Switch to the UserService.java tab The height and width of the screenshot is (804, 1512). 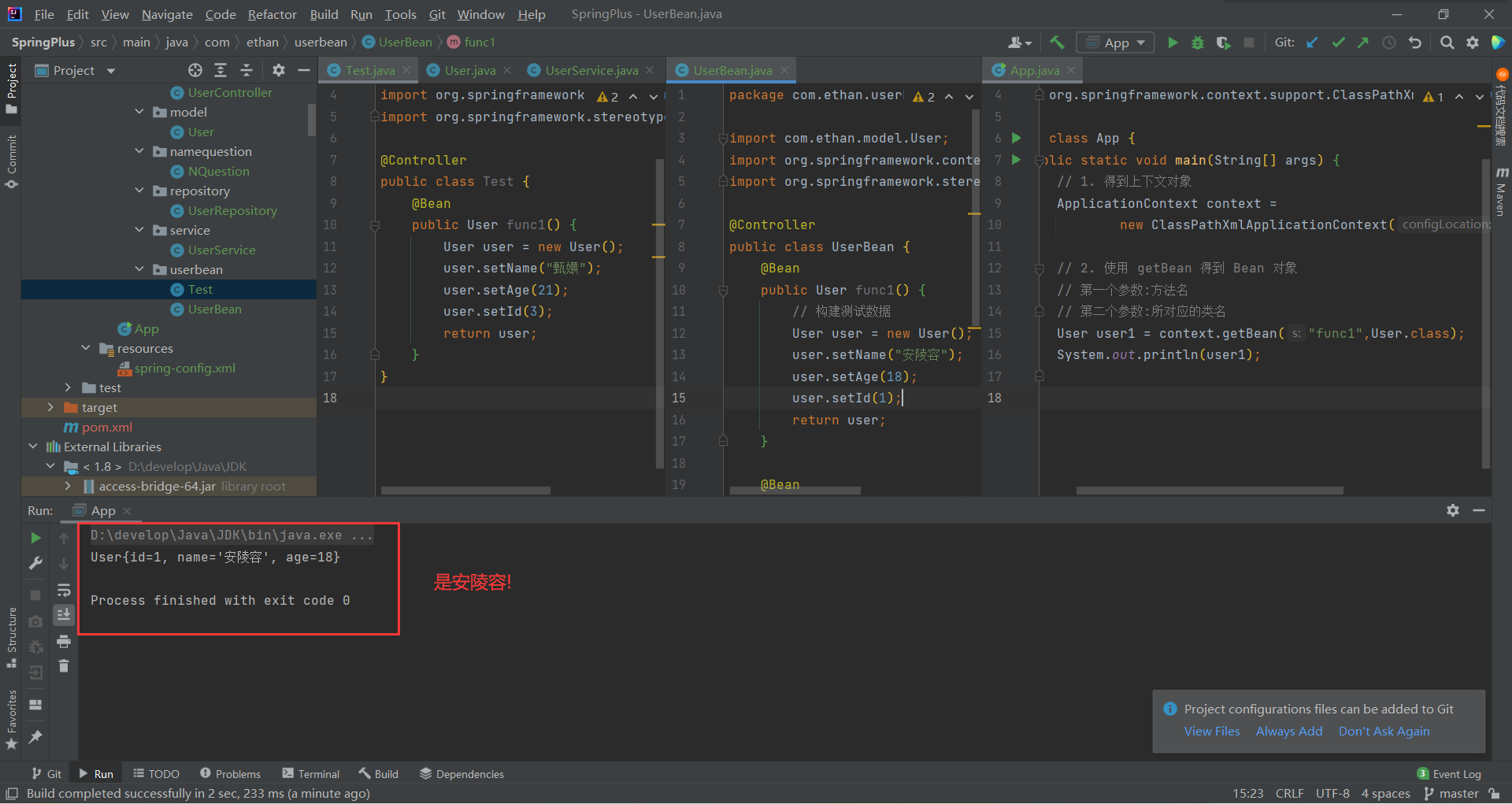[x=591, y=70]
